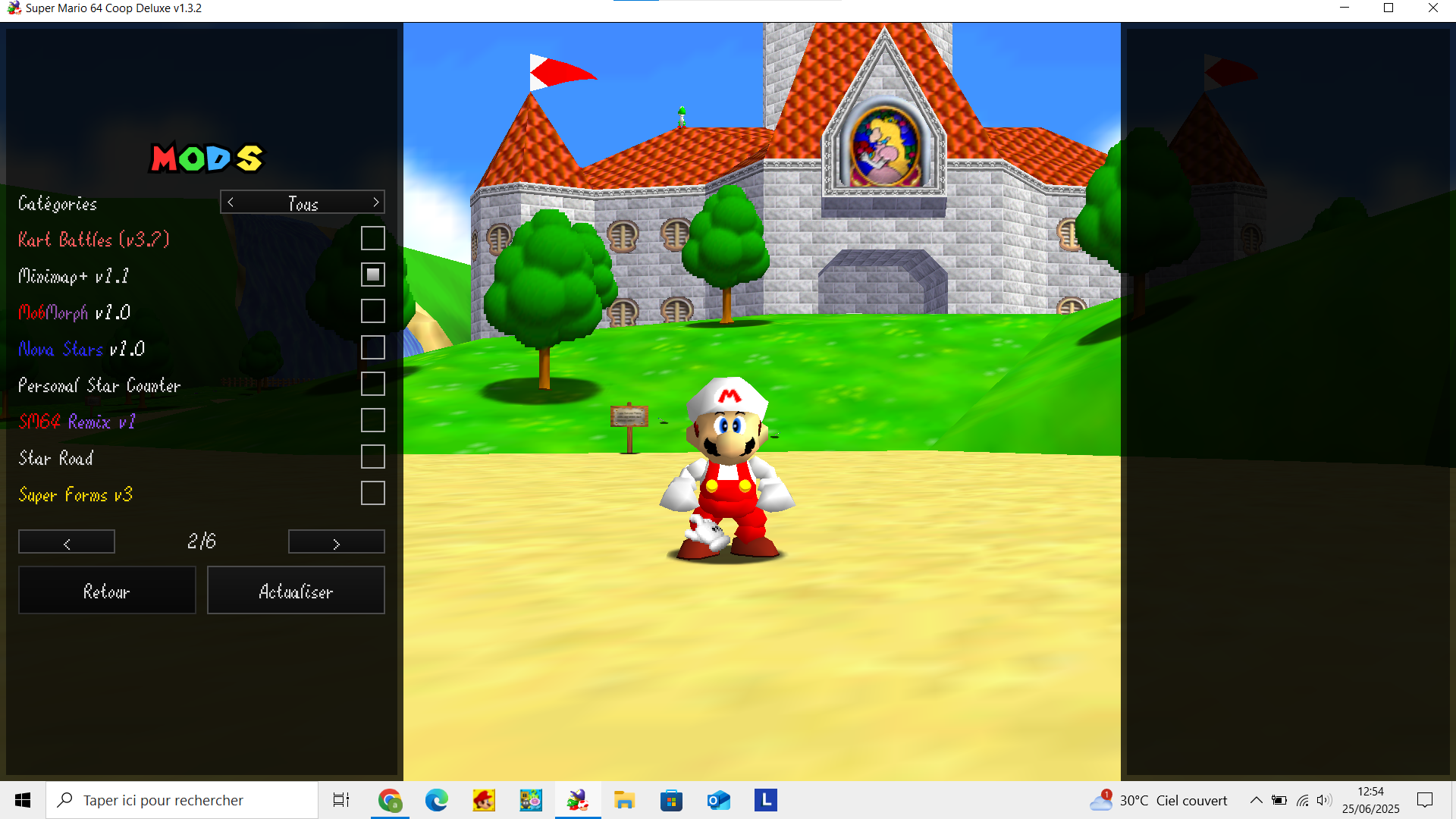The width and height of the screenshot is (1456, 819).
Task: Open the pixel-art game icon on taskbar
Action: click(x=531, y=800)
